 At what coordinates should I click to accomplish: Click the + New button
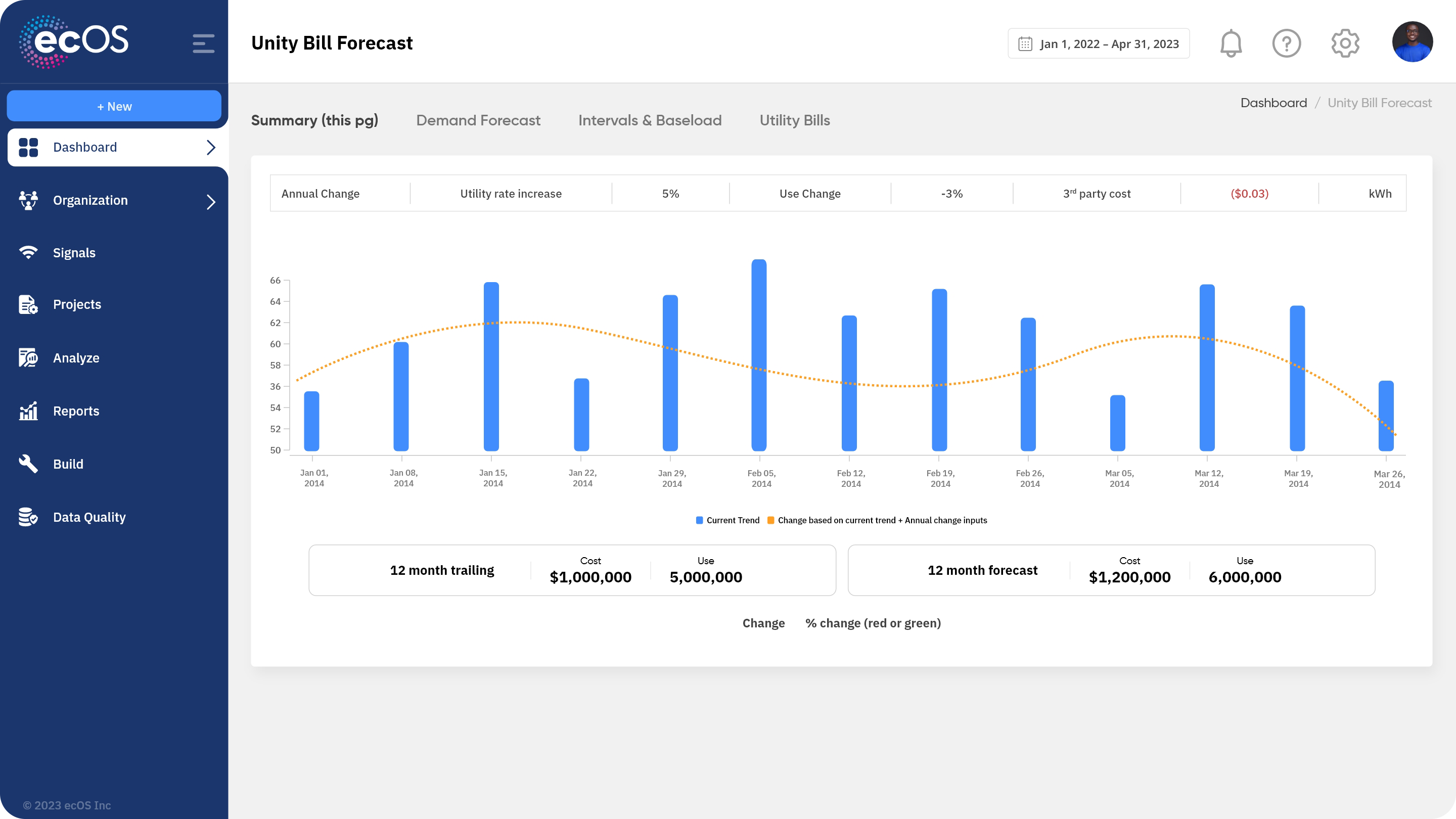(114, 106)
